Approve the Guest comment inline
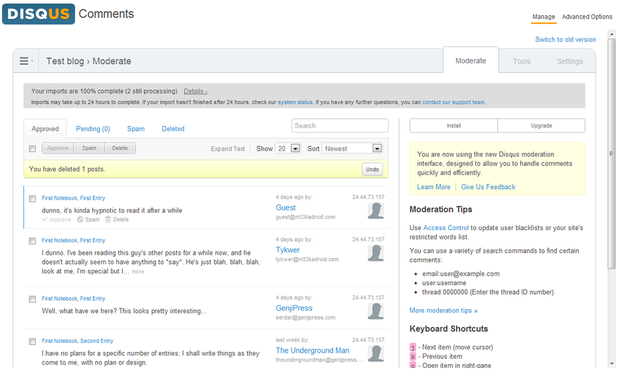 57,219
